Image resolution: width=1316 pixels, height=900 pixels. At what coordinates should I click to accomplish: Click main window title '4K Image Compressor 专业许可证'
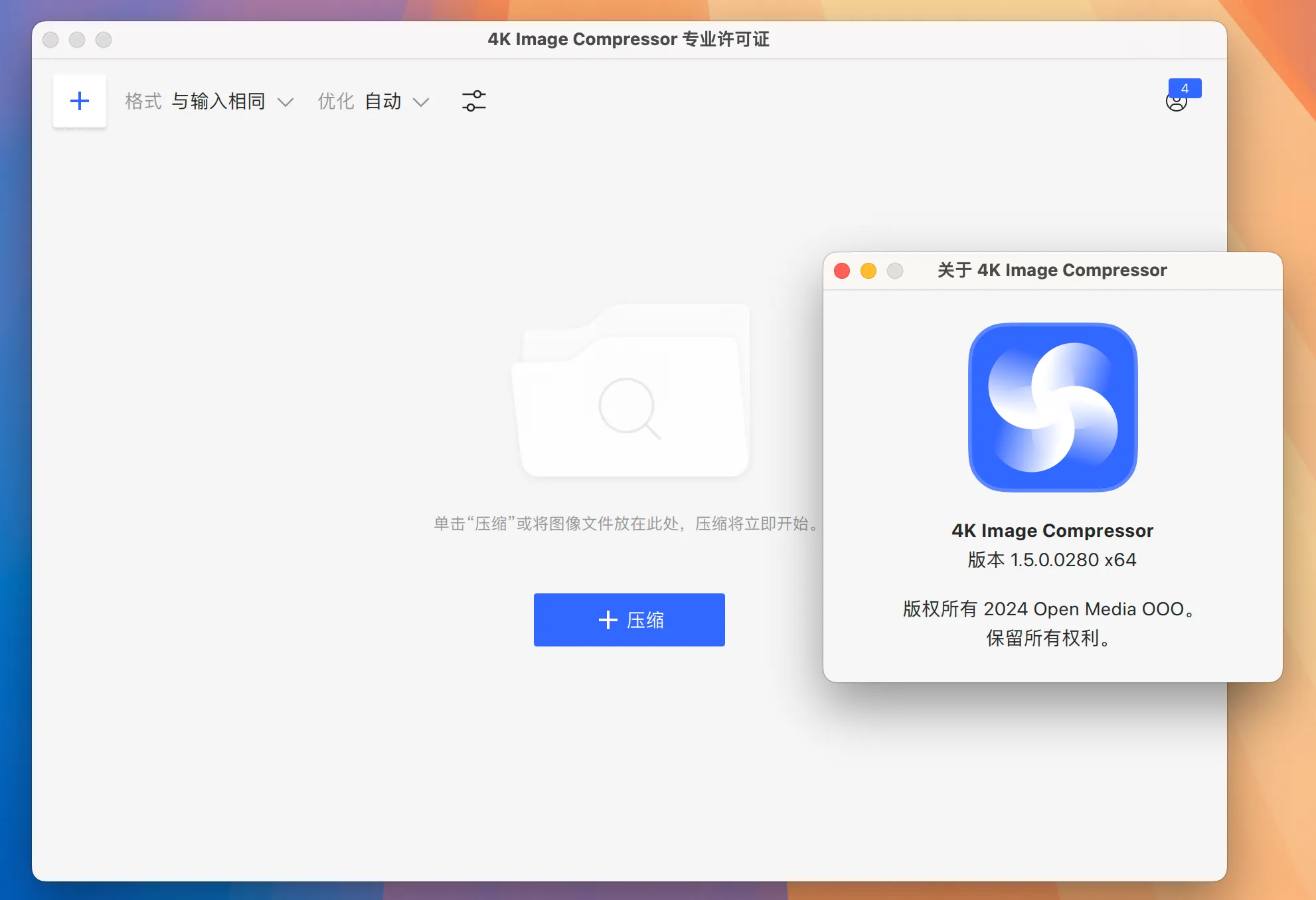(629, 39)
